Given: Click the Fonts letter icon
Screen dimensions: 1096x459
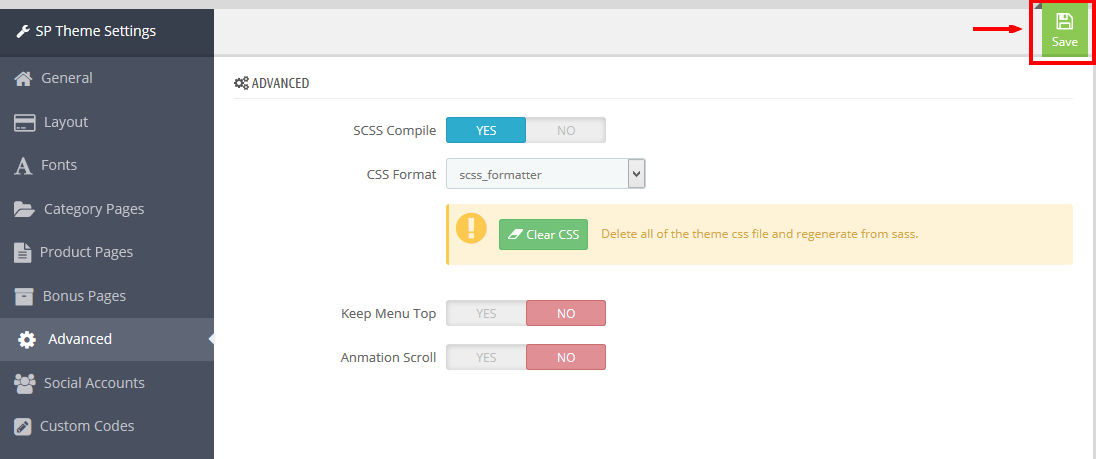Looking at the screenshot, I should [23, 166].
